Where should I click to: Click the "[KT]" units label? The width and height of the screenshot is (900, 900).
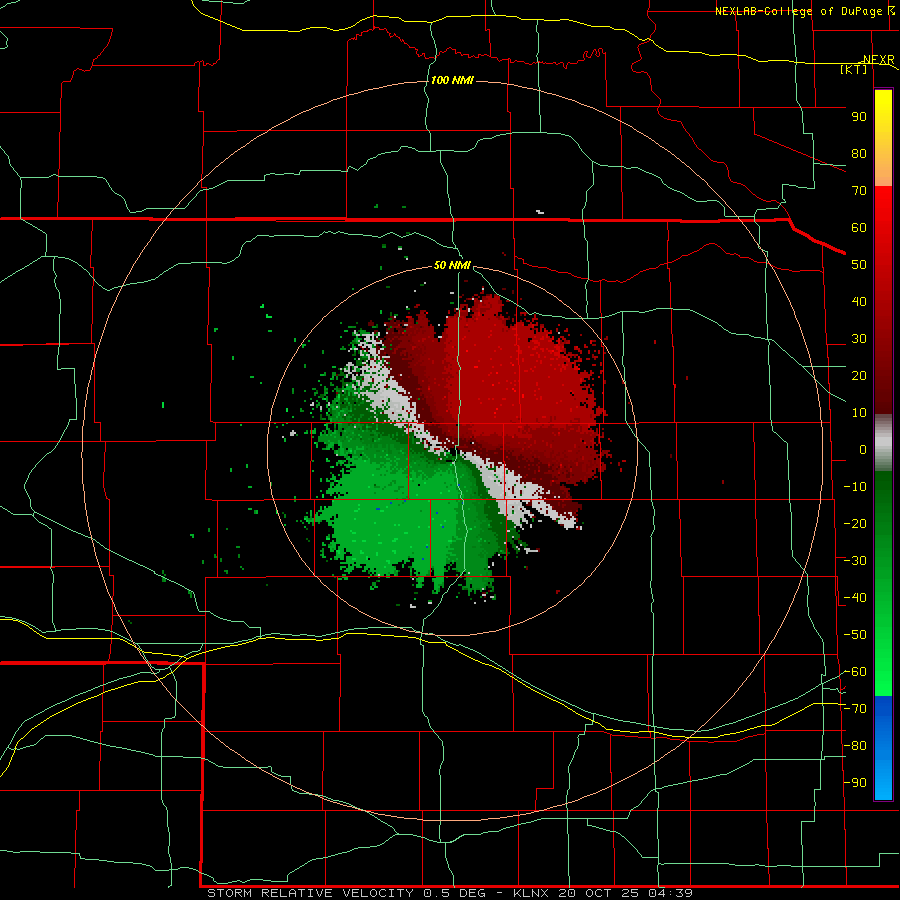click(x=854, y=69)
